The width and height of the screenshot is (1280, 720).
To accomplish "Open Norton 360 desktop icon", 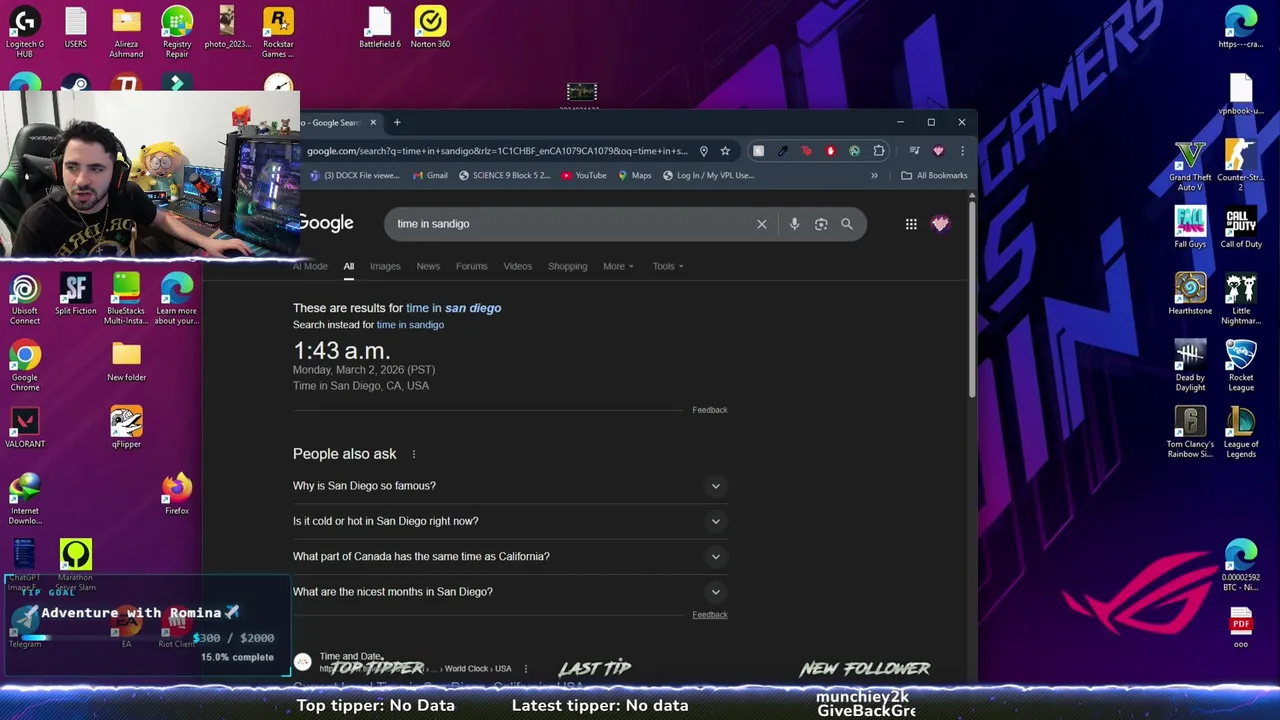I will [430, 28].
